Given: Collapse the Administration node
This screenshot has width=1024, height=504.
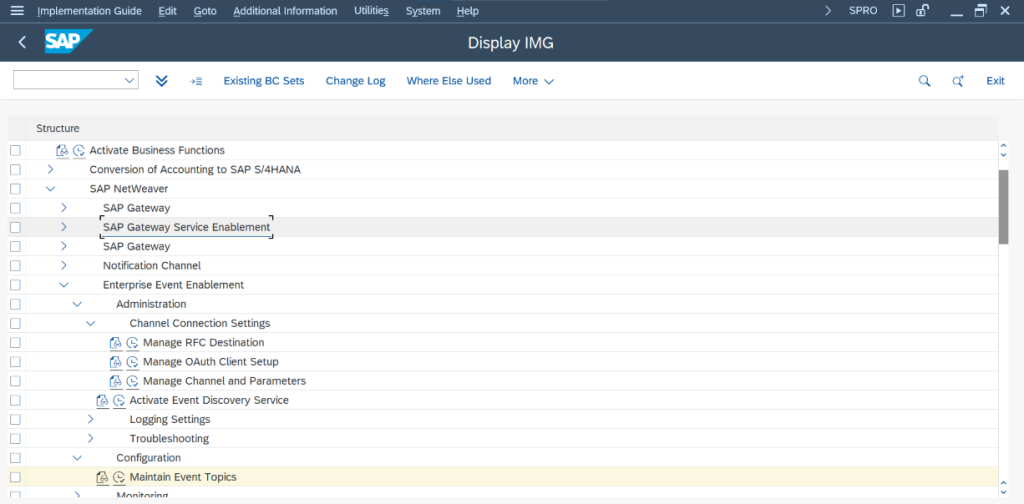Looking at the screenshot, I should [77, 304].
